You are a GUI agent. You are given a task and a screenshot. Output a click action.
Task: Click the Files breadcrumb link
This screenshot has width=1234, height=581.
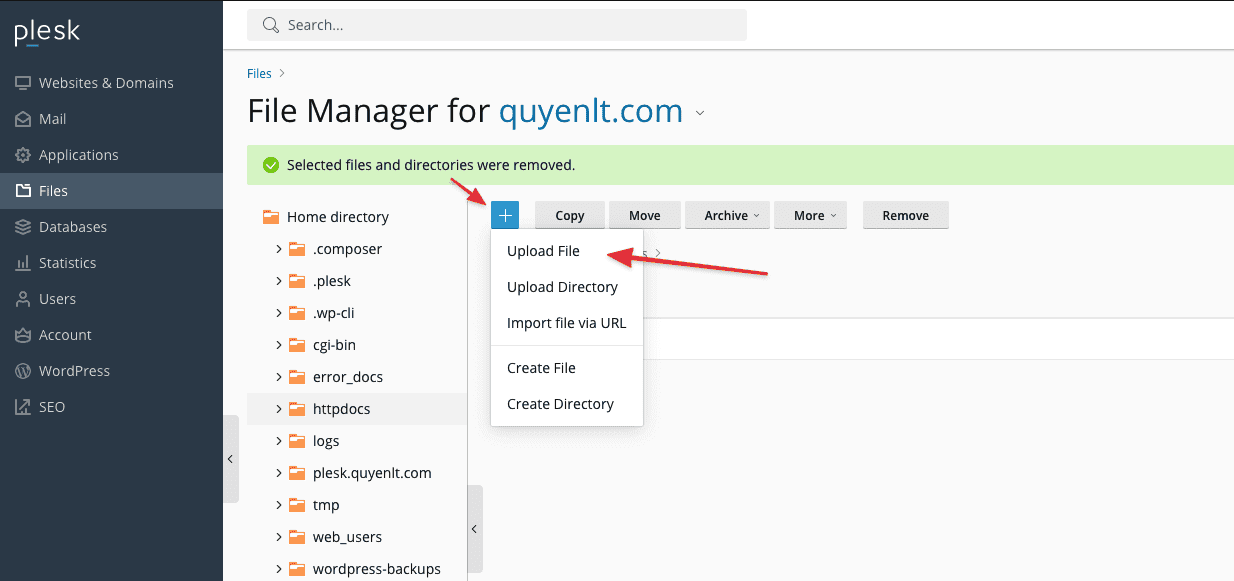pyautogui.click(x=259, y=73)
